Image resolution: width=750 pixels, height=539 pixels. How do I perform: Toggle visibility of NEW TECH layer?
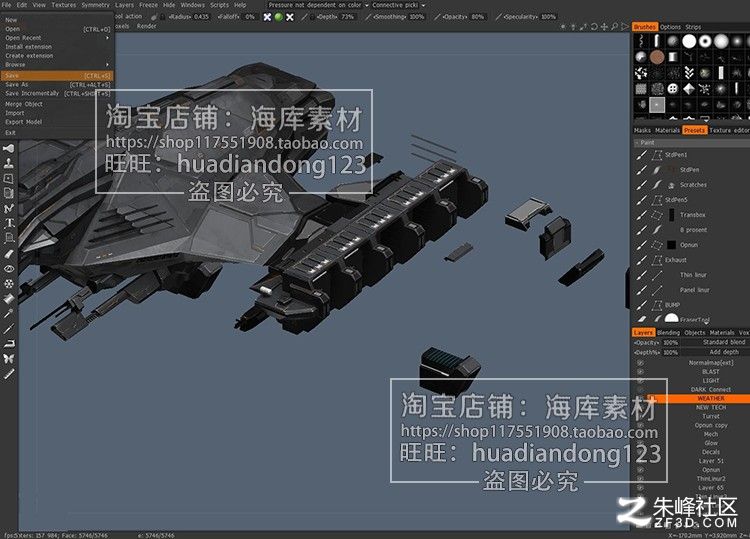pos(640,407)
